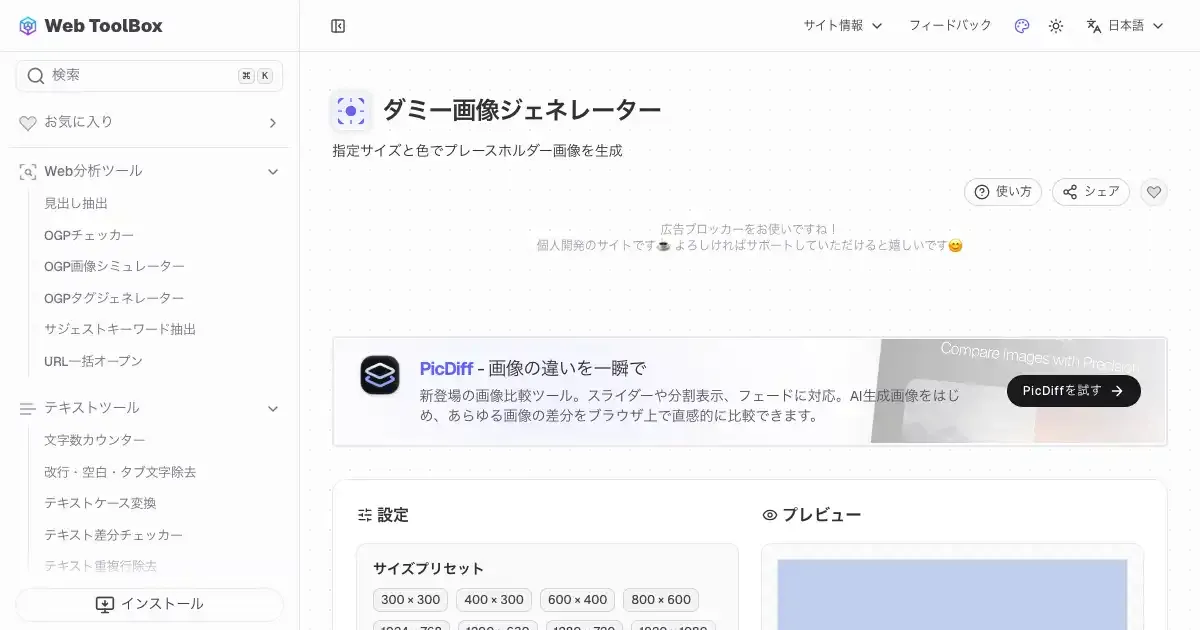Open the フィードバック menu item

coord(949,26)
